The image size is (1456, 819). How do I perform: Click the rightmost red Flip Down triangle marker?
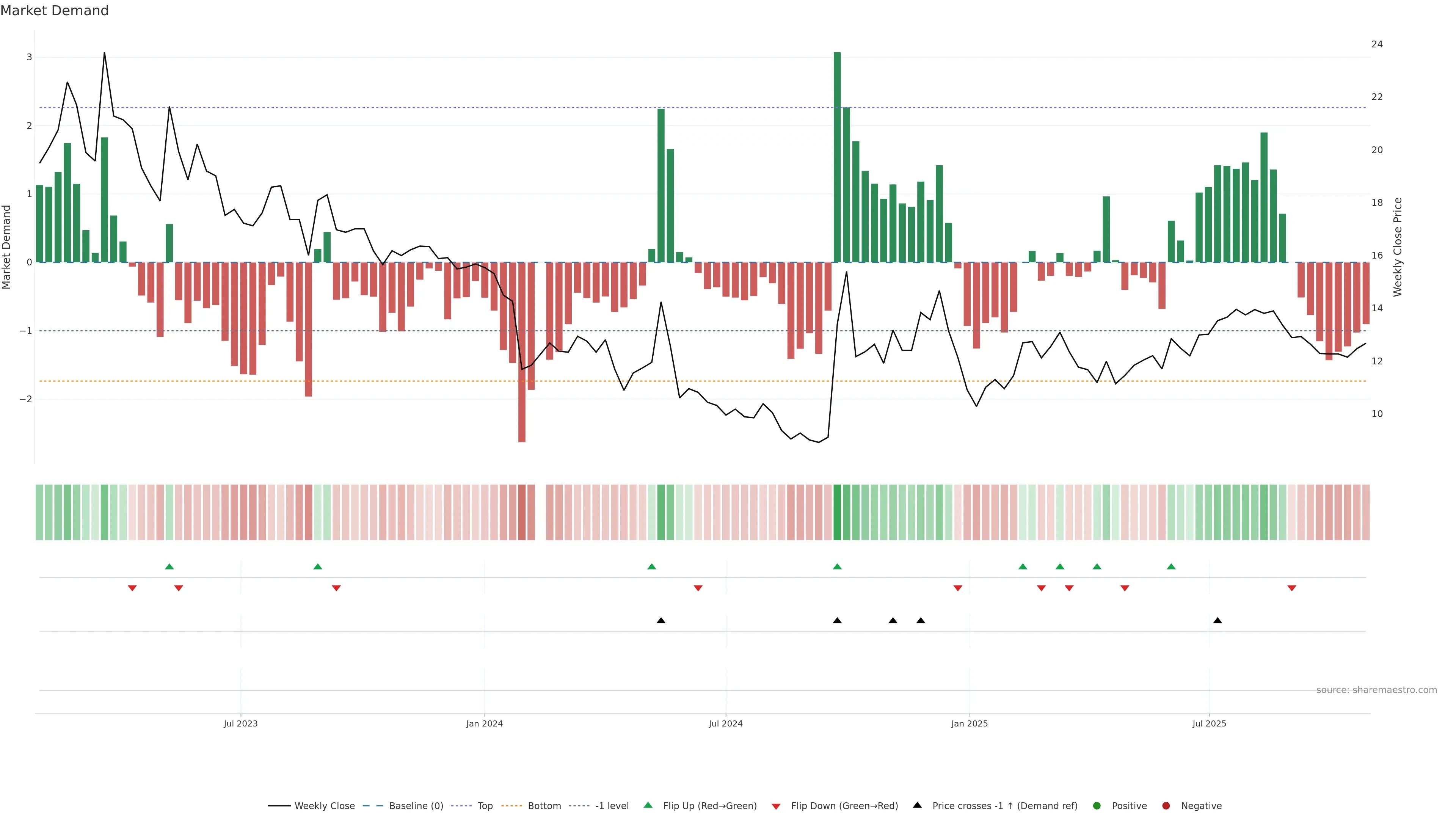point(1291,588)
